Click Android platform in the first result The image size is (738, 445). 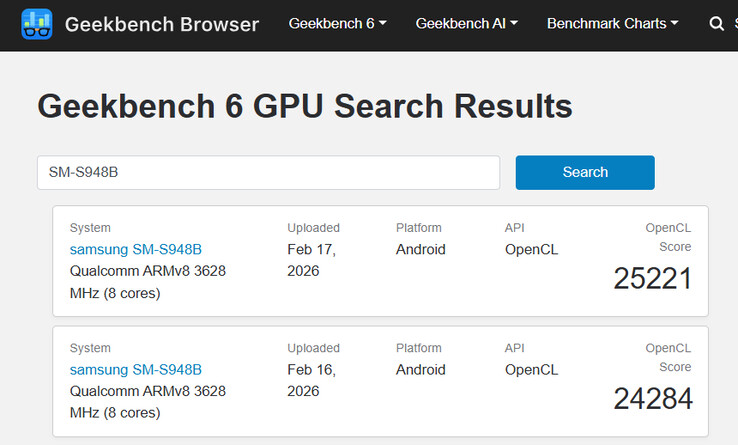pyautogui.click(x=421, y=249)
